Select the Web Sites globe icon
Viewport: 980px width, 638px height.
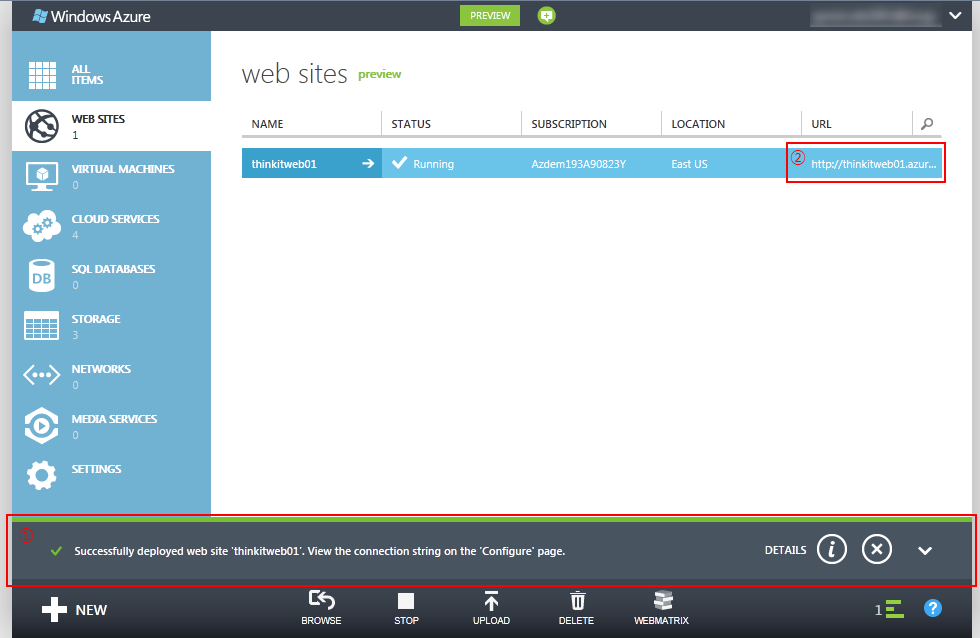[x=42, y=126]
